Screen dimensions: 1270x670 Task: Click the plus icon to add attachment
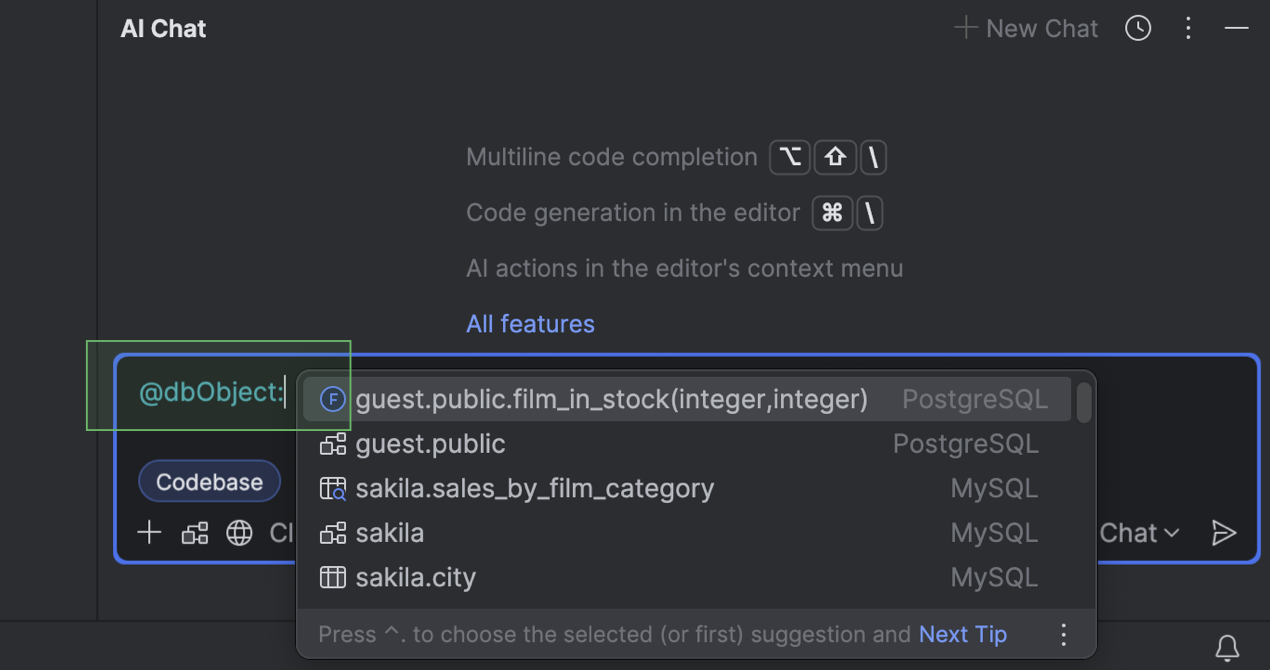tap(149, 533)
